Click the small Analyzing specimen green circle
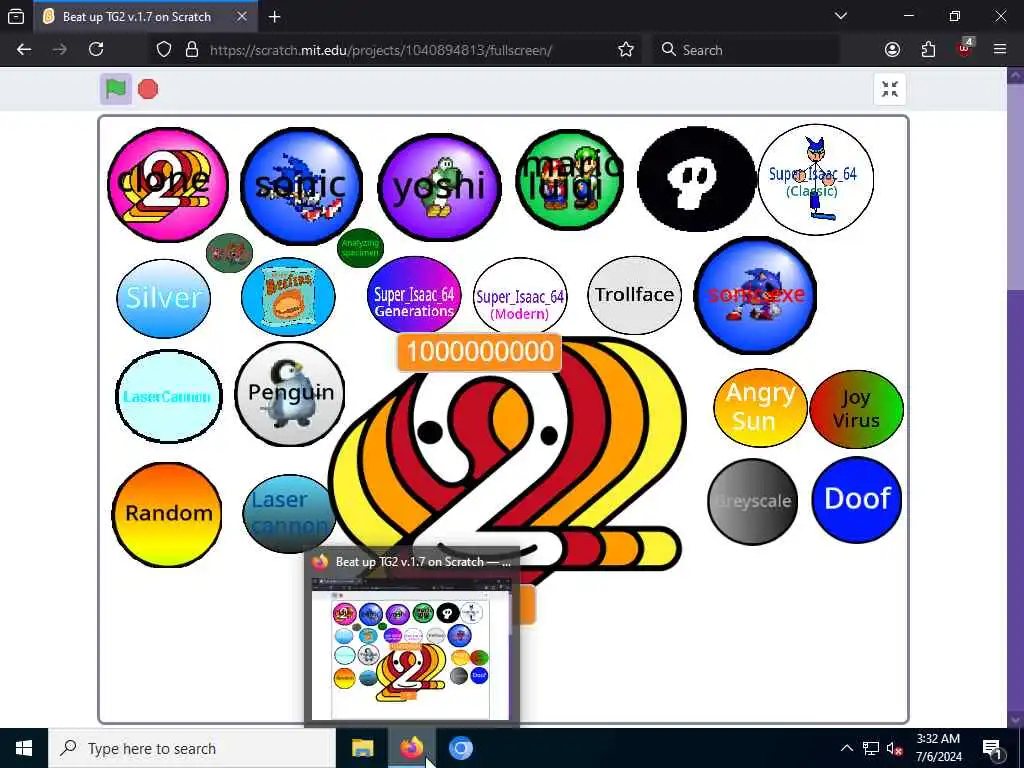The image size is (1024, 768). [360, 248]
